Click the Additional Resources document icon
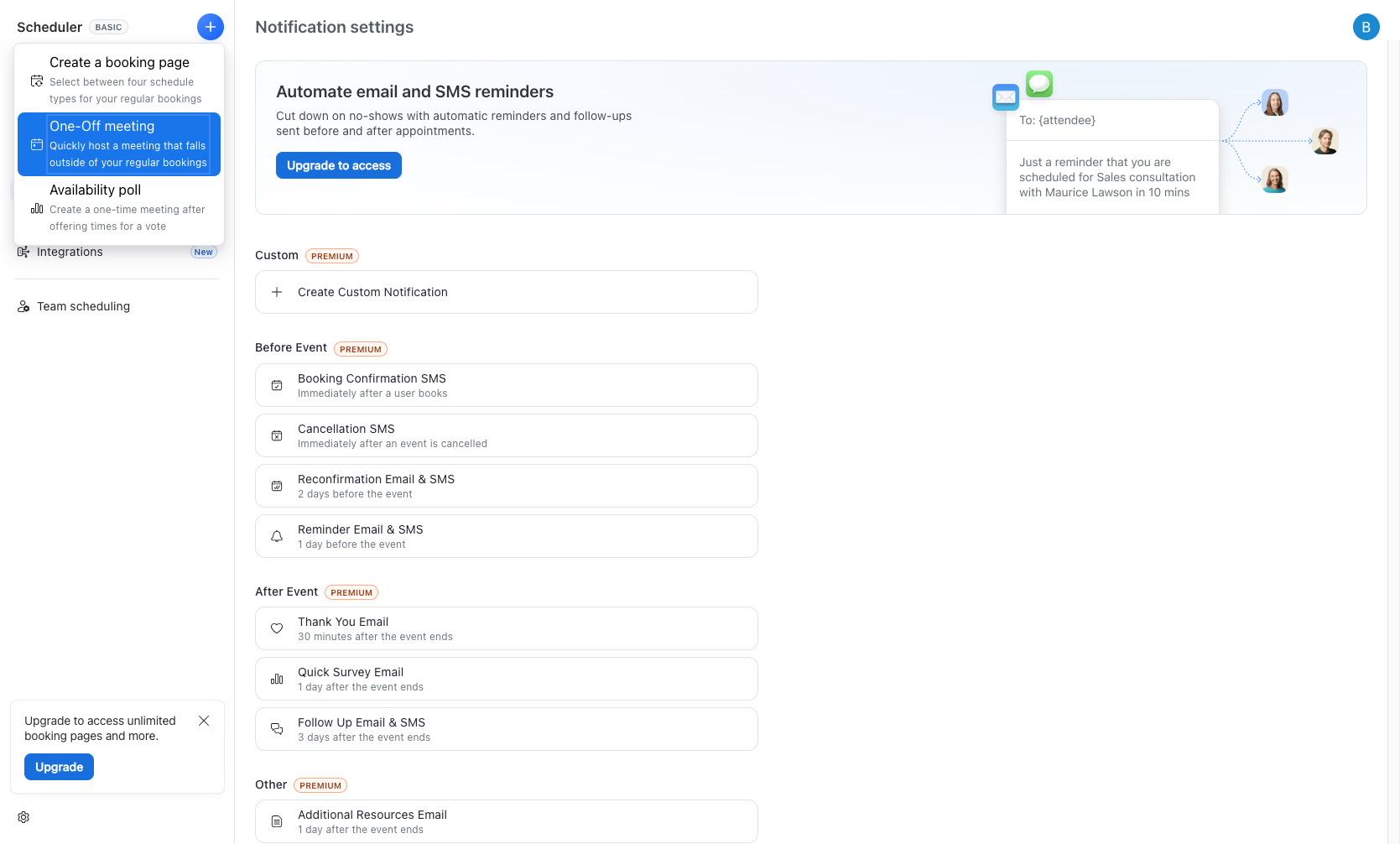This screenshot has height=844, width=1400. [277, 821]
